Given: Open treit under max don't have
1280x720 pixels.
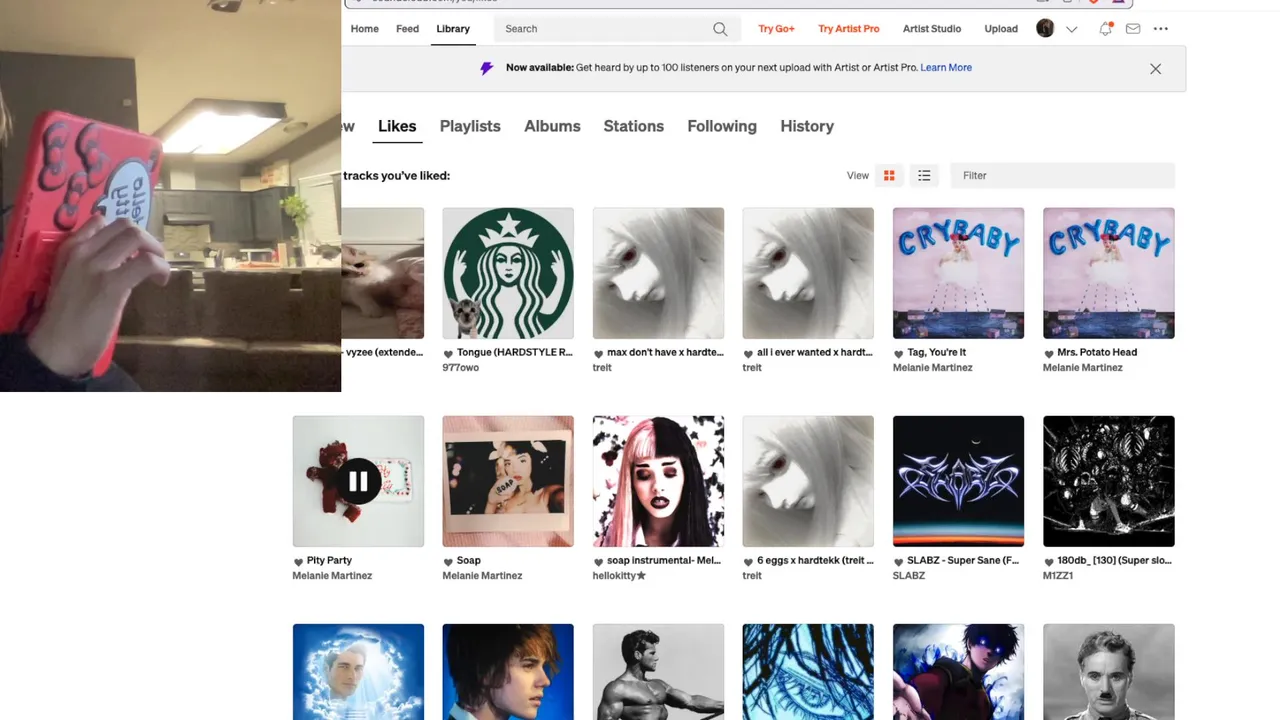Looking at the screenshot, I should 602,368.
